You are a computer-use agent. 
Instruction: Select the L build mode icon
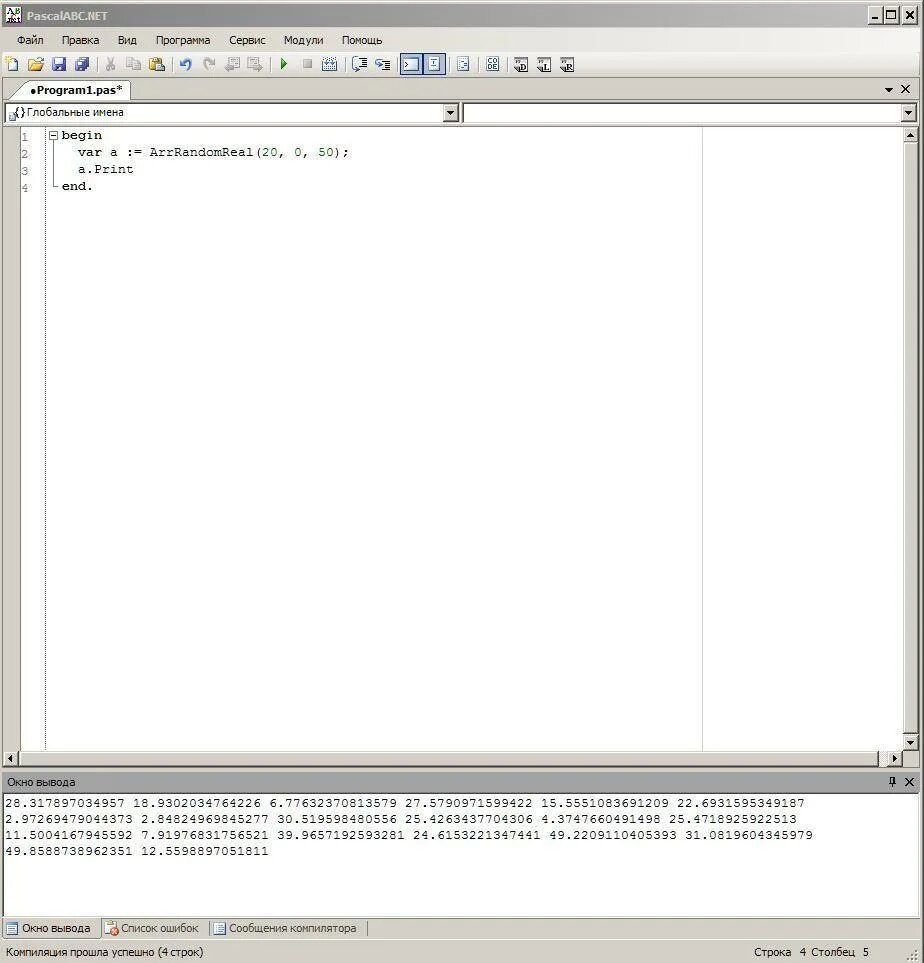coord(544,64)
